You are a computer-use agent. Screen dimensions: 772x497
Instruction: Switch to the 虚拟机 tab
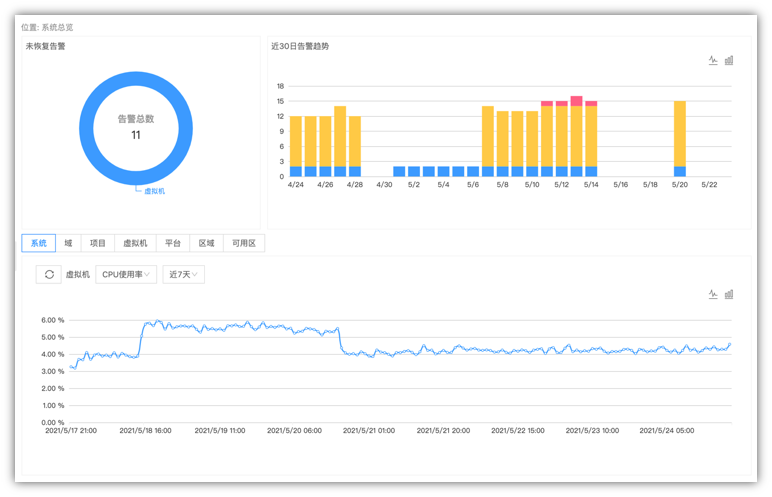(135, 243)
